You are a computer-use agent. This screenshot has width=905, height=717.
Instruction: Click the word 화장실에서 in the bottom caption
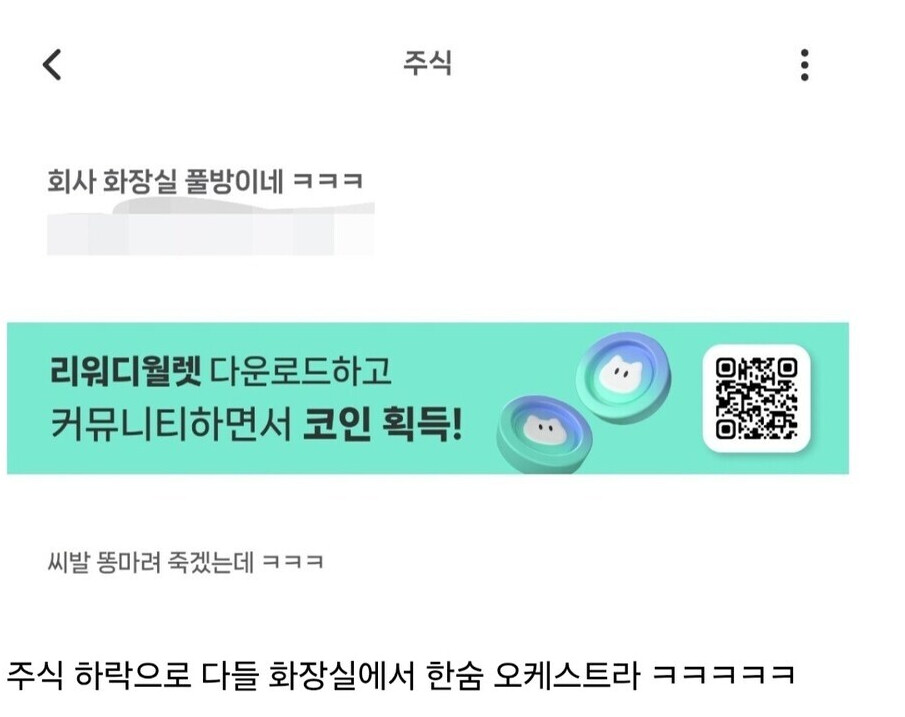[x=342, y=674]
